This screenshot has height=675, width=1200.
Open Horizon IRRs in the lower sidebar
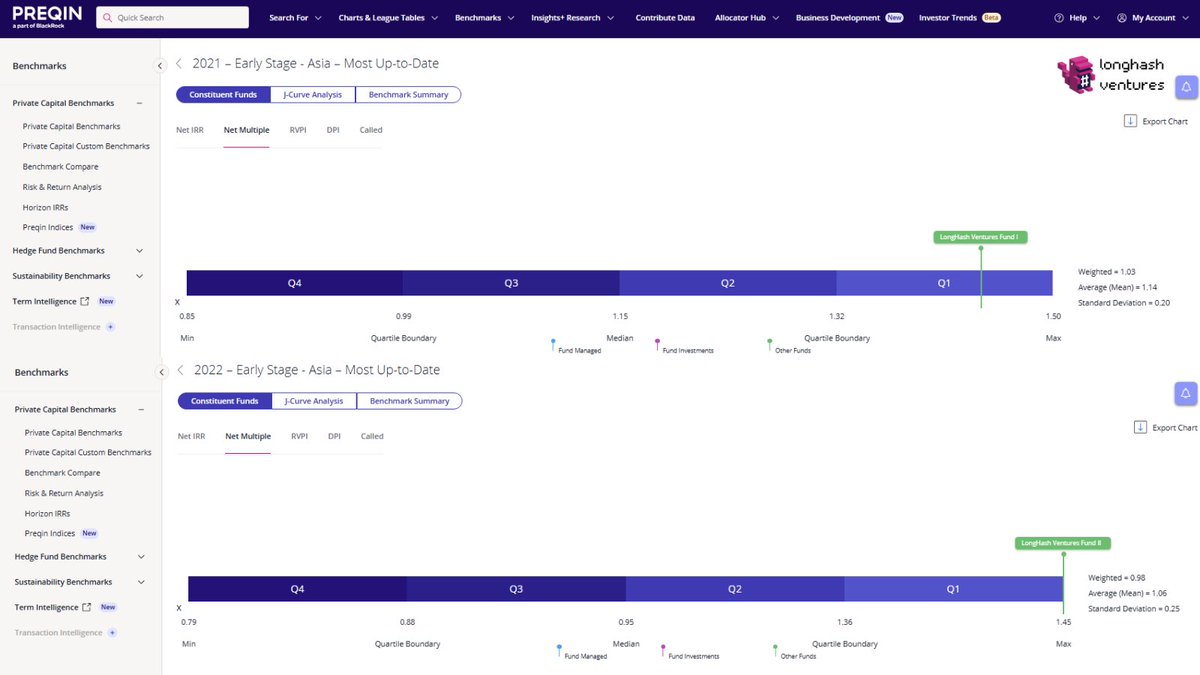click(47, 513)
